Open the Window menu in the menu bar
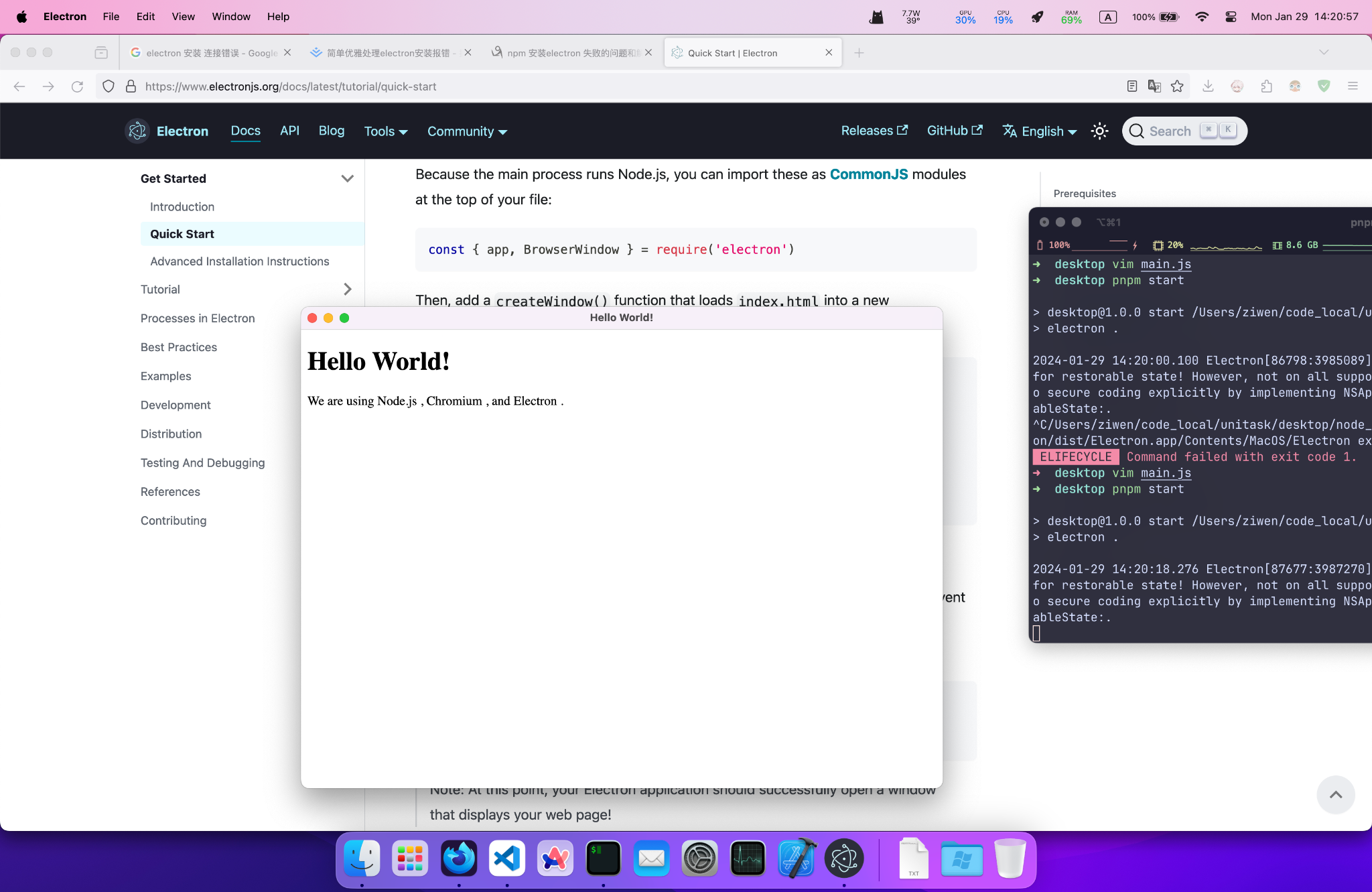 click(x=230, y=16)
